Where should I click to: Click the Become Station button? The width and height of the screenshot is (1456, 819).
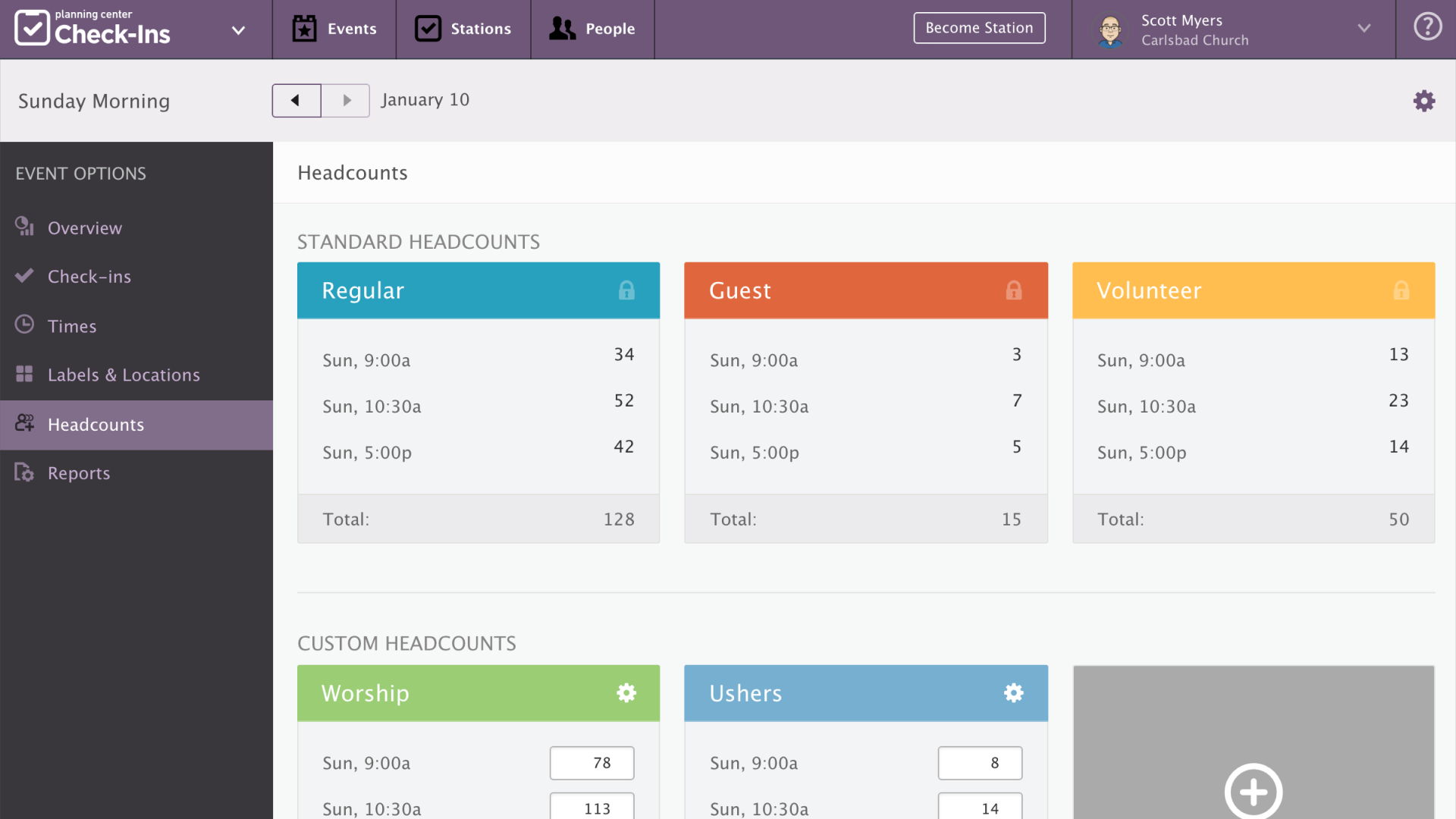979,27
